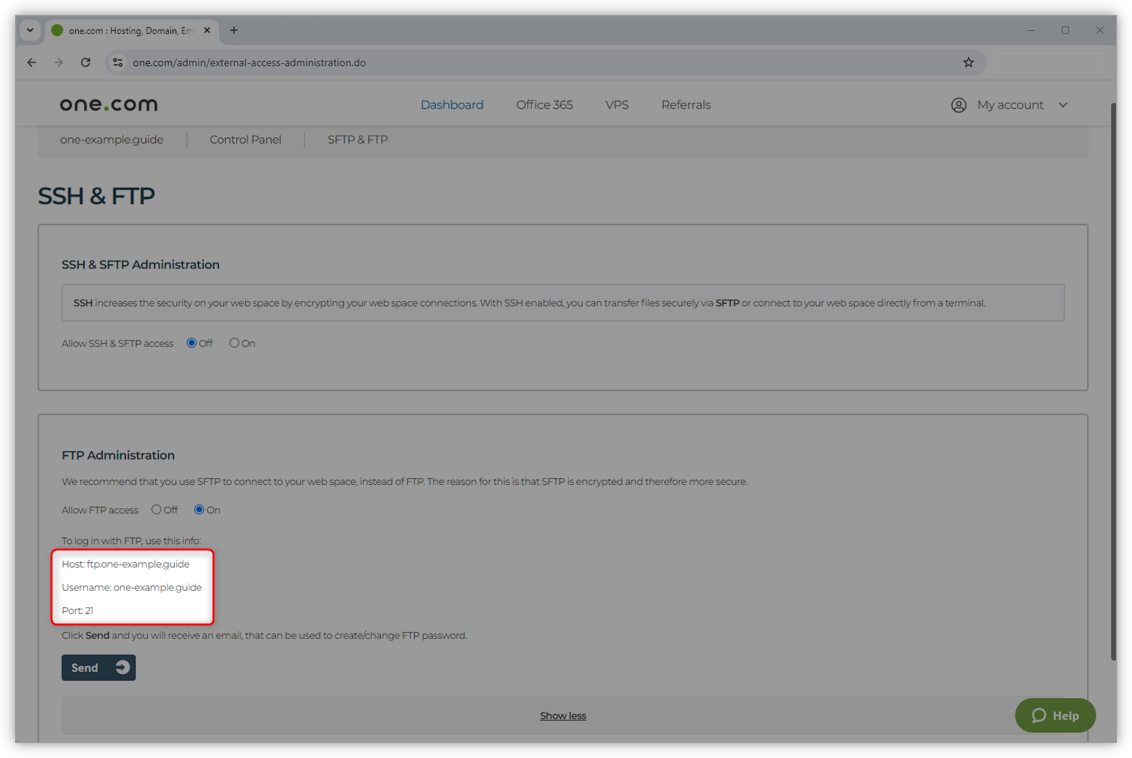Open a new browser tab with the plus icon

pos(233,30)
